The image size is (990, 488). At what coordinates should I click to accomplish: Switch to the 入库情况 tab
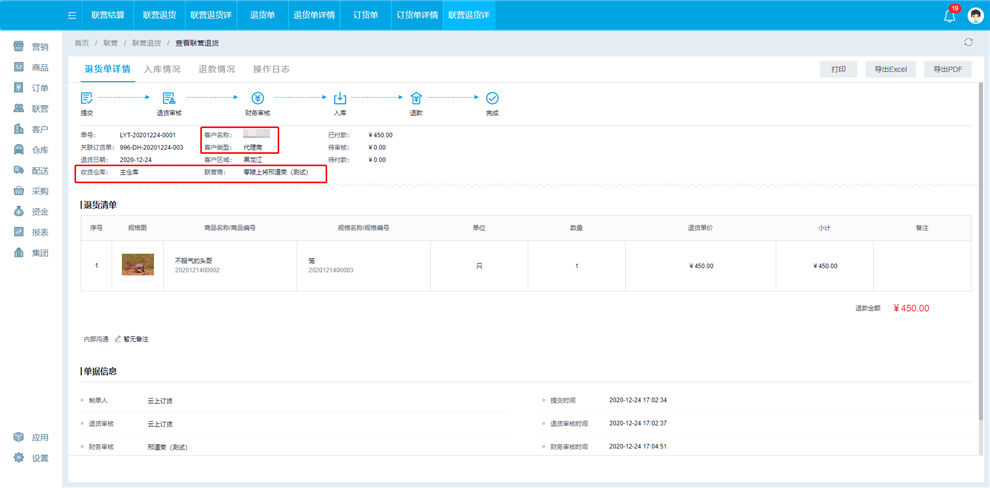[162, 69]
